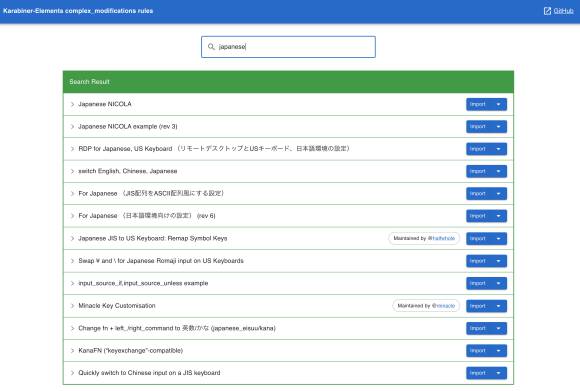Screen dimensions: 580x391
Task: Expand the For Japanese (rev 6) row chevron
Action: 72,216
